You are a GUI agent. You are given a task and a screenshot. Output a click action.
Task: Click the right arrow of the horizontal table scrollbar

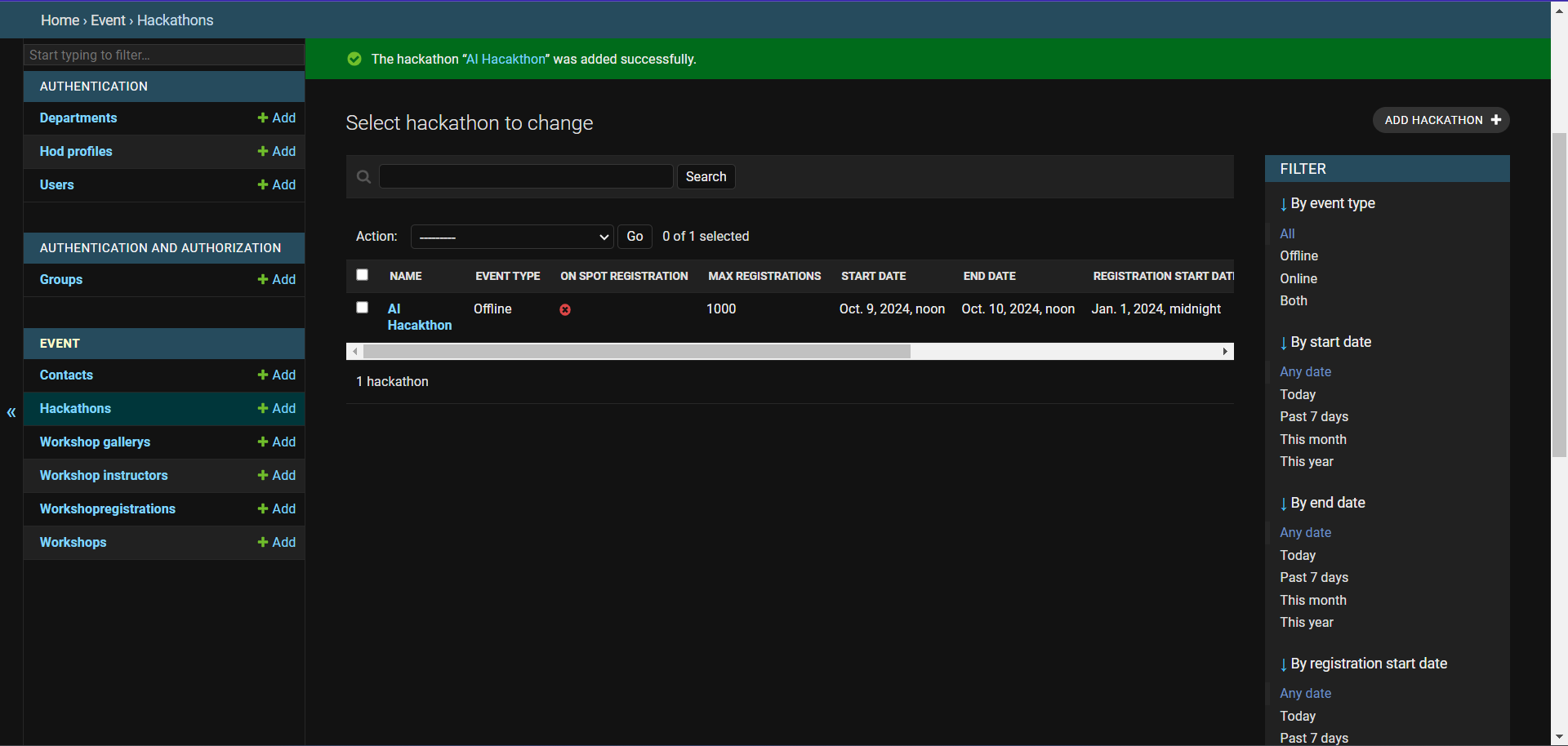click(1225, 352)
